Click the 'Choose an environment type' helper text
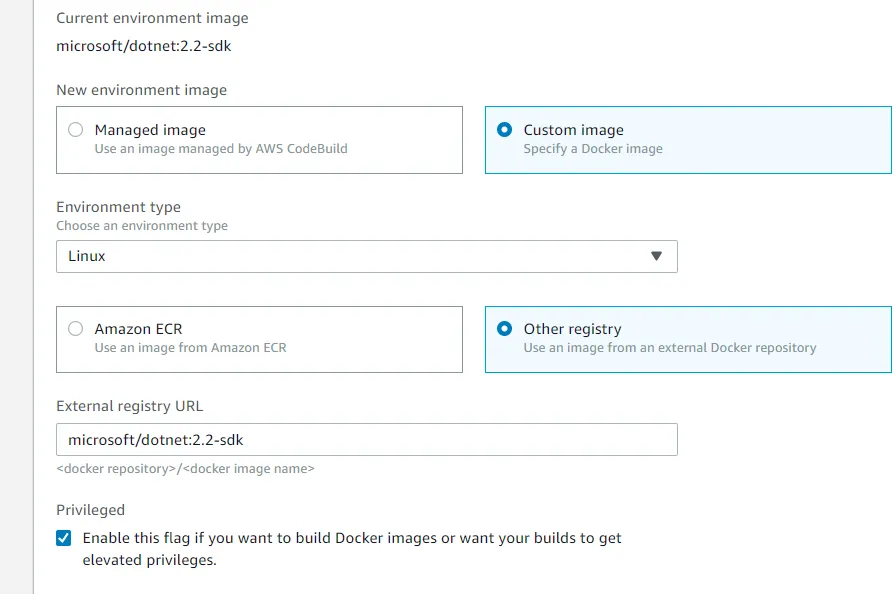The image size is (896, 594). pyautogui.click(x=142, y=226)
